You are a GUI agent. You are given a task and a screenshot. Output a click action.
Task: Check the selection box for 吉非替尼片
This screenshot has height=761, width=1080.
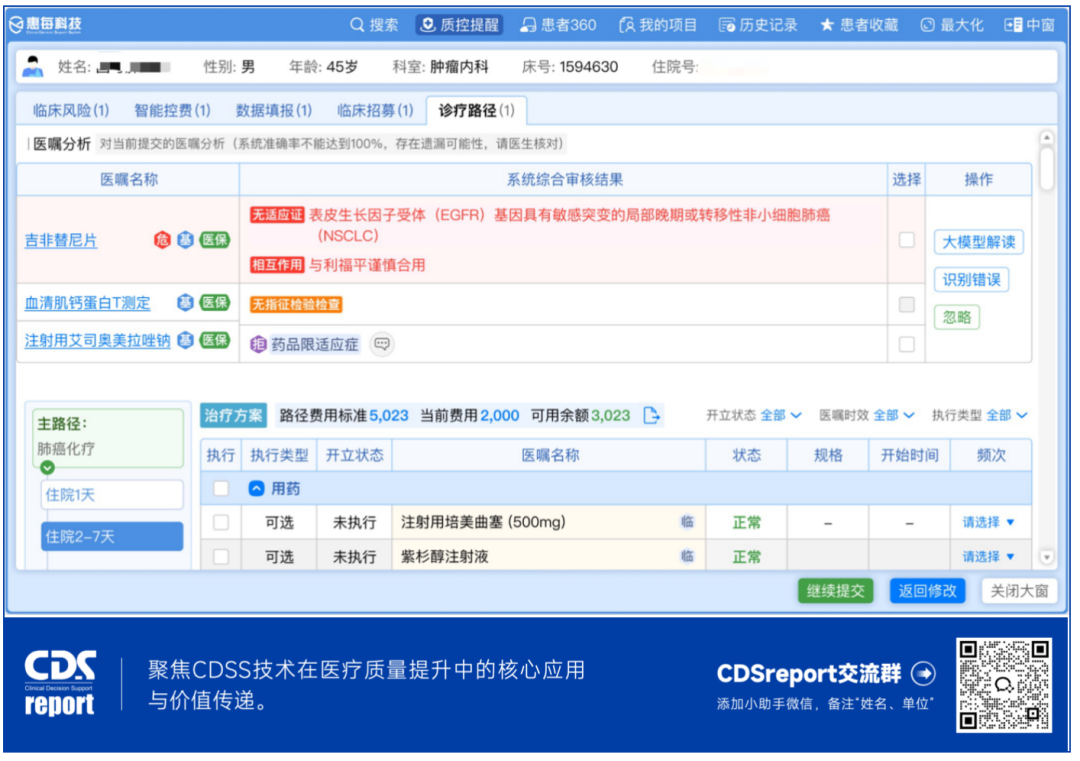907,241
